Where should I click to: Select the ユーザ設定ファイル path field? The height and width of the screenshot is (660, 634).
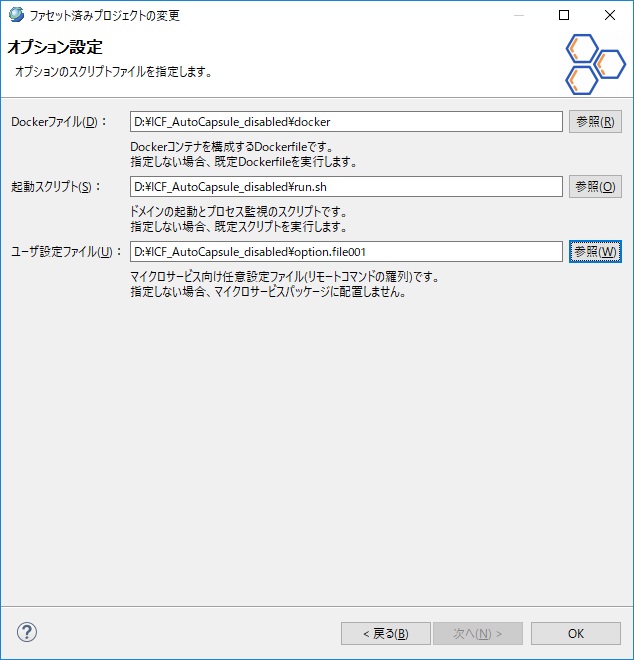point(346,252)
